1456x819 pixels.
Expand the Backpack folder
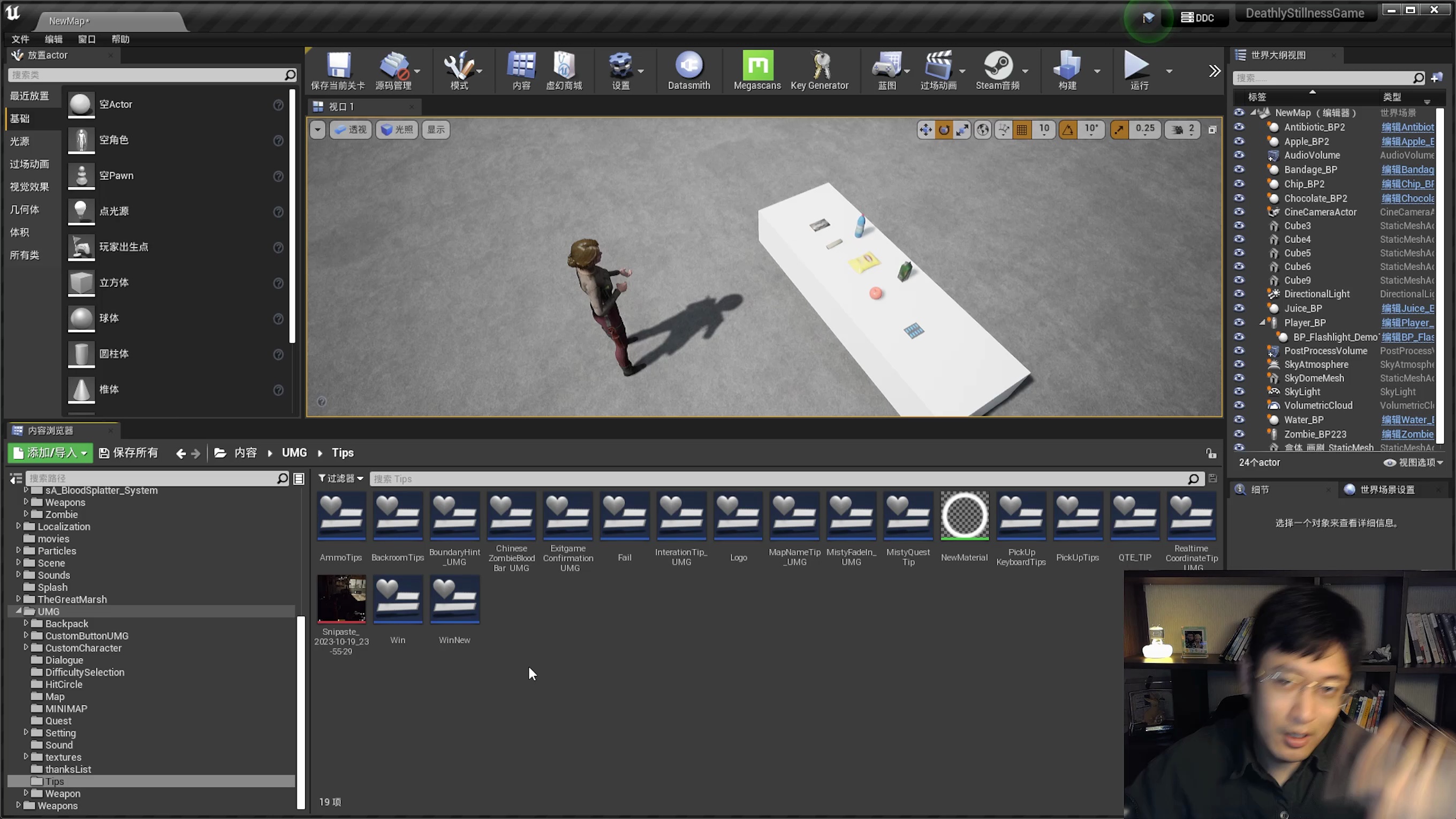pos(26,624)
